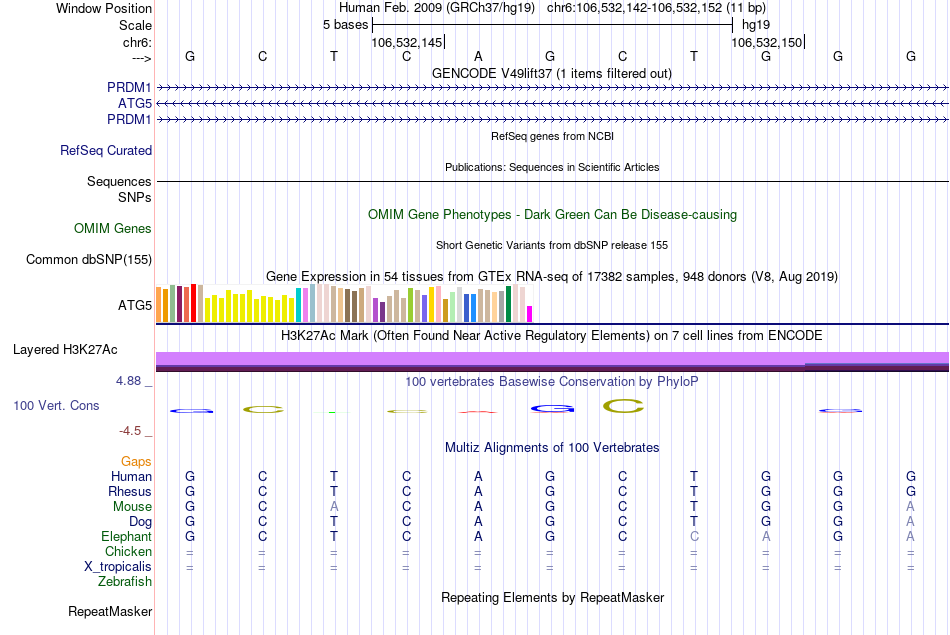Select the Human species row label

131,477
